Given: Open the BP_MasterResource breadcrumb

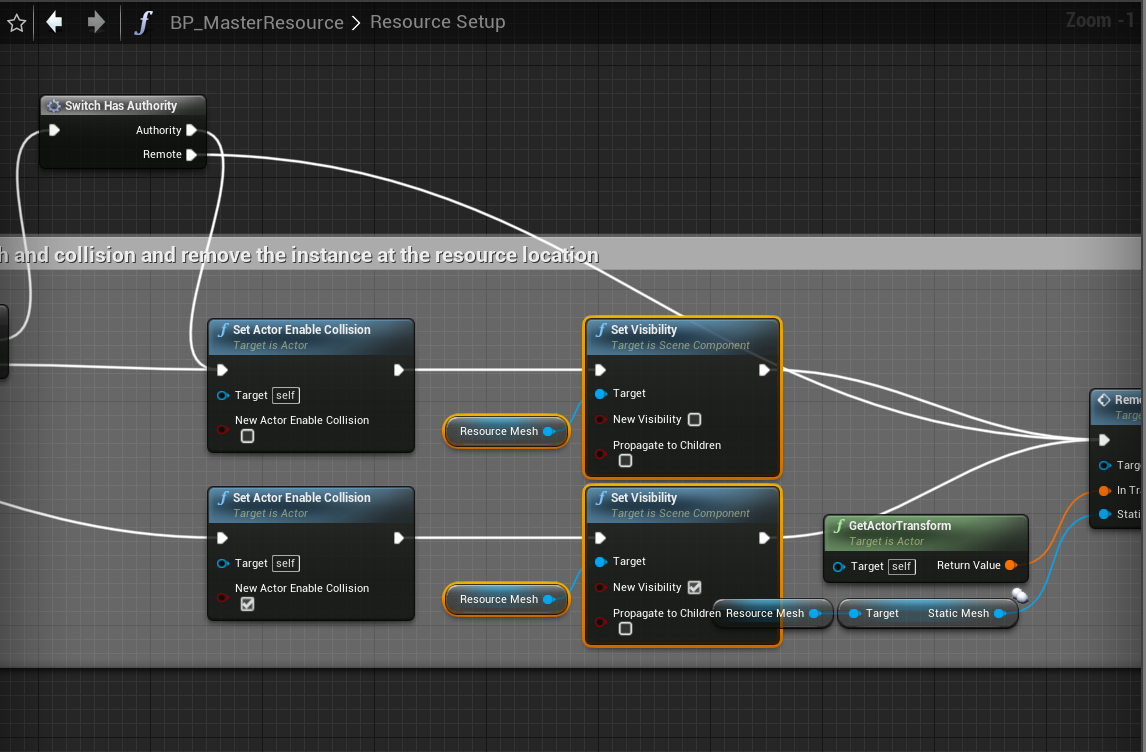Looking at the screenshot, I should pyautogui.click(x=256, y=22).
